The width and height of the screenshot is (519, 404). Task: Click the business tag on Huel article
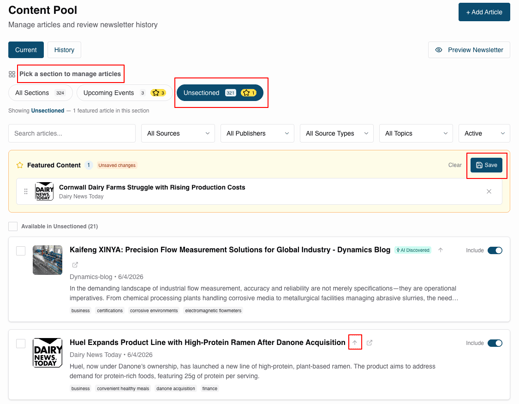tap(80, 388)
